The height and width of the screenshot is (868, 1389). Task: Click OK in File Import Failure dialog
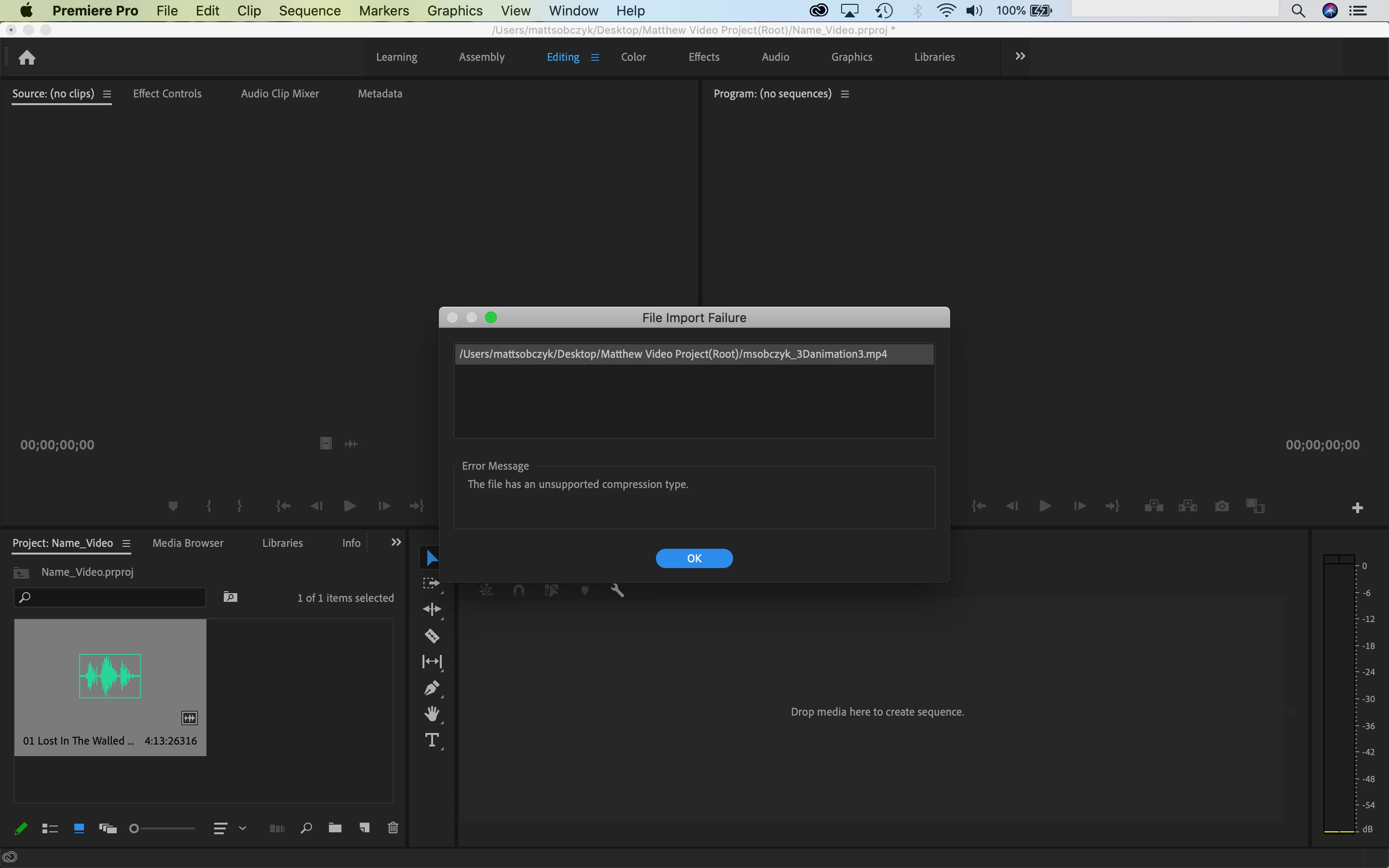coord(694,558)
